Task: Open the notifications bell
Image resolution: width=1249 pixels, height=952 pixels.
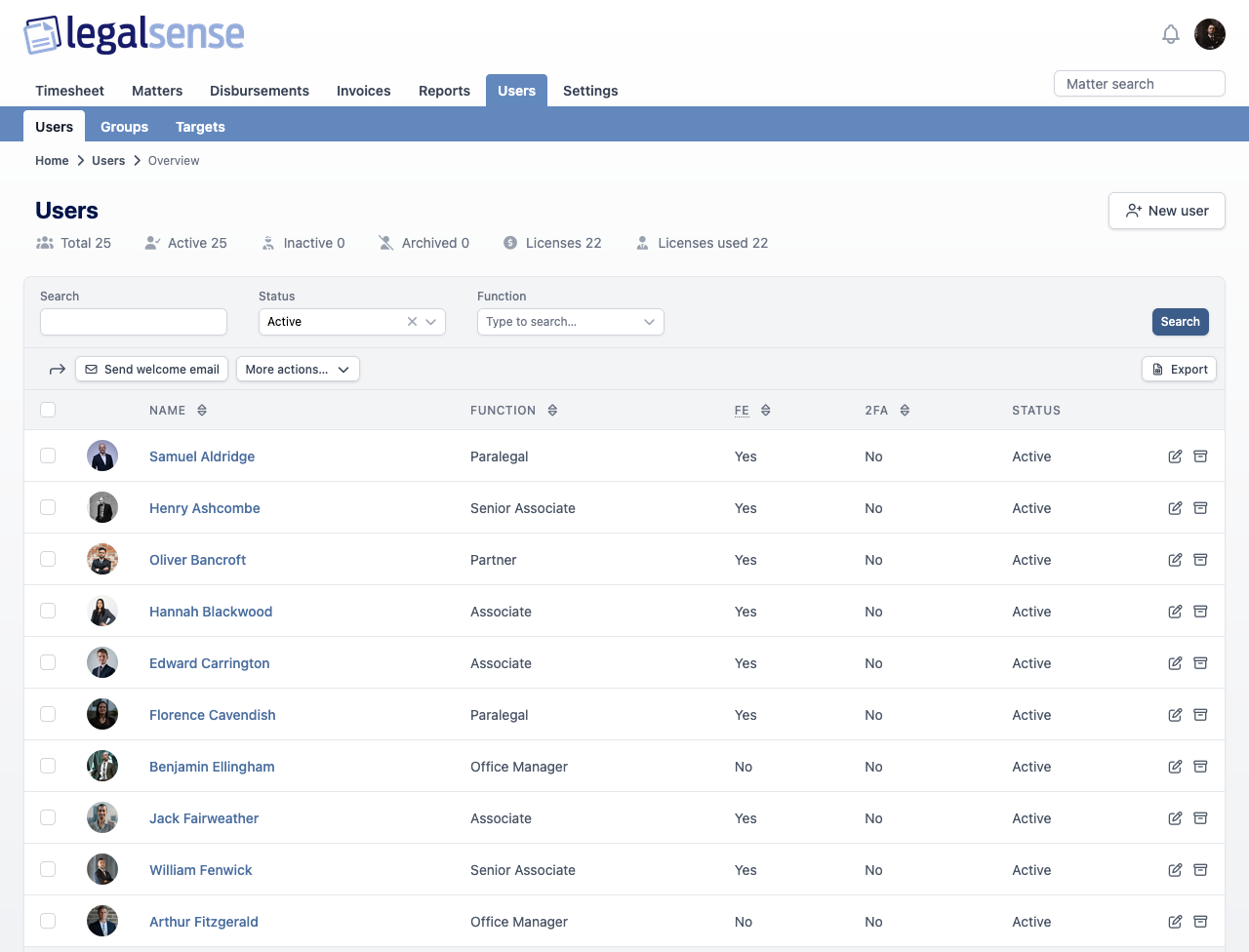Action: coord(1171,34)
